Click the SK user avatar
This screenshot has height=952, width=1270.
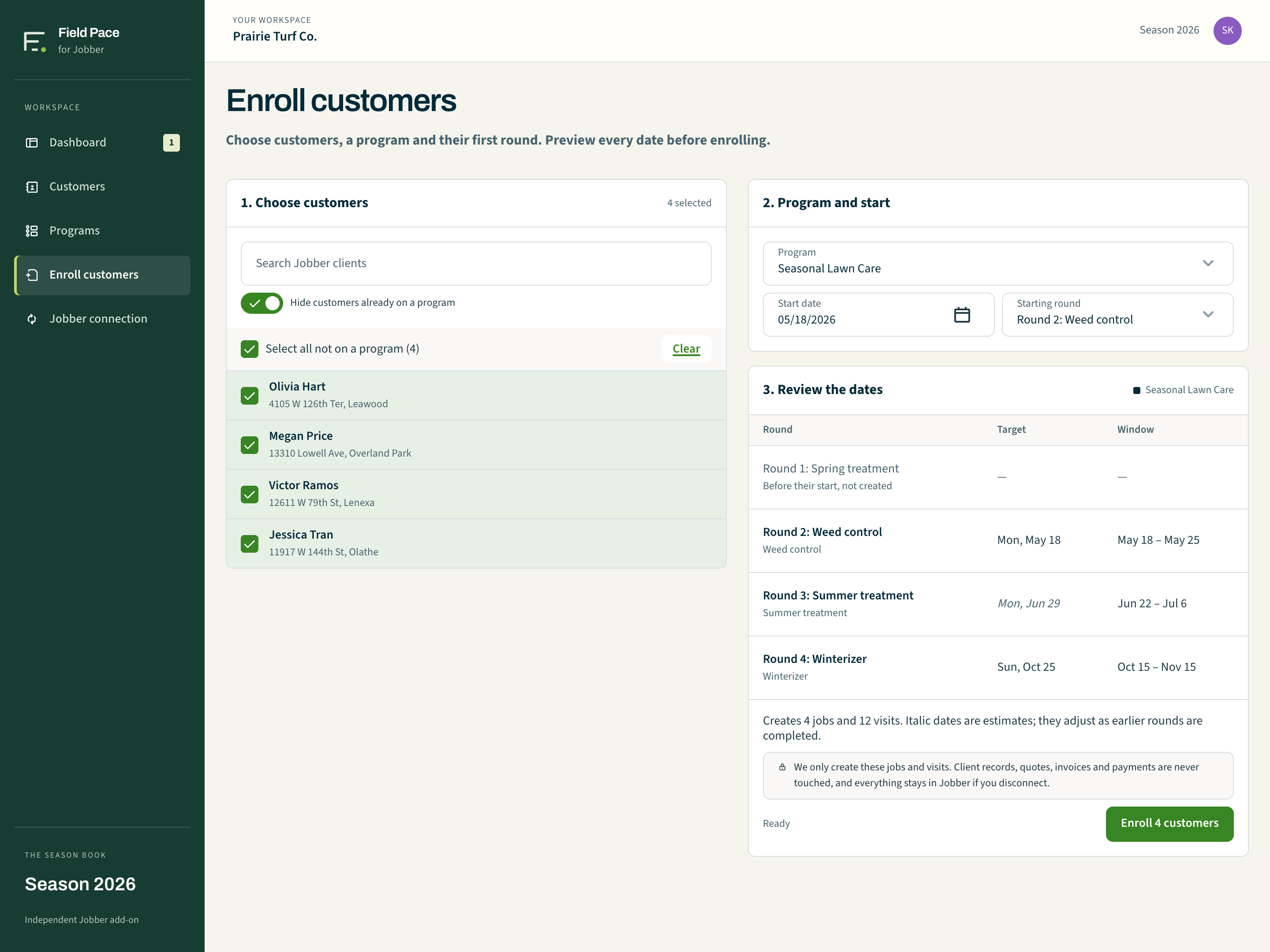(1227, 30)
